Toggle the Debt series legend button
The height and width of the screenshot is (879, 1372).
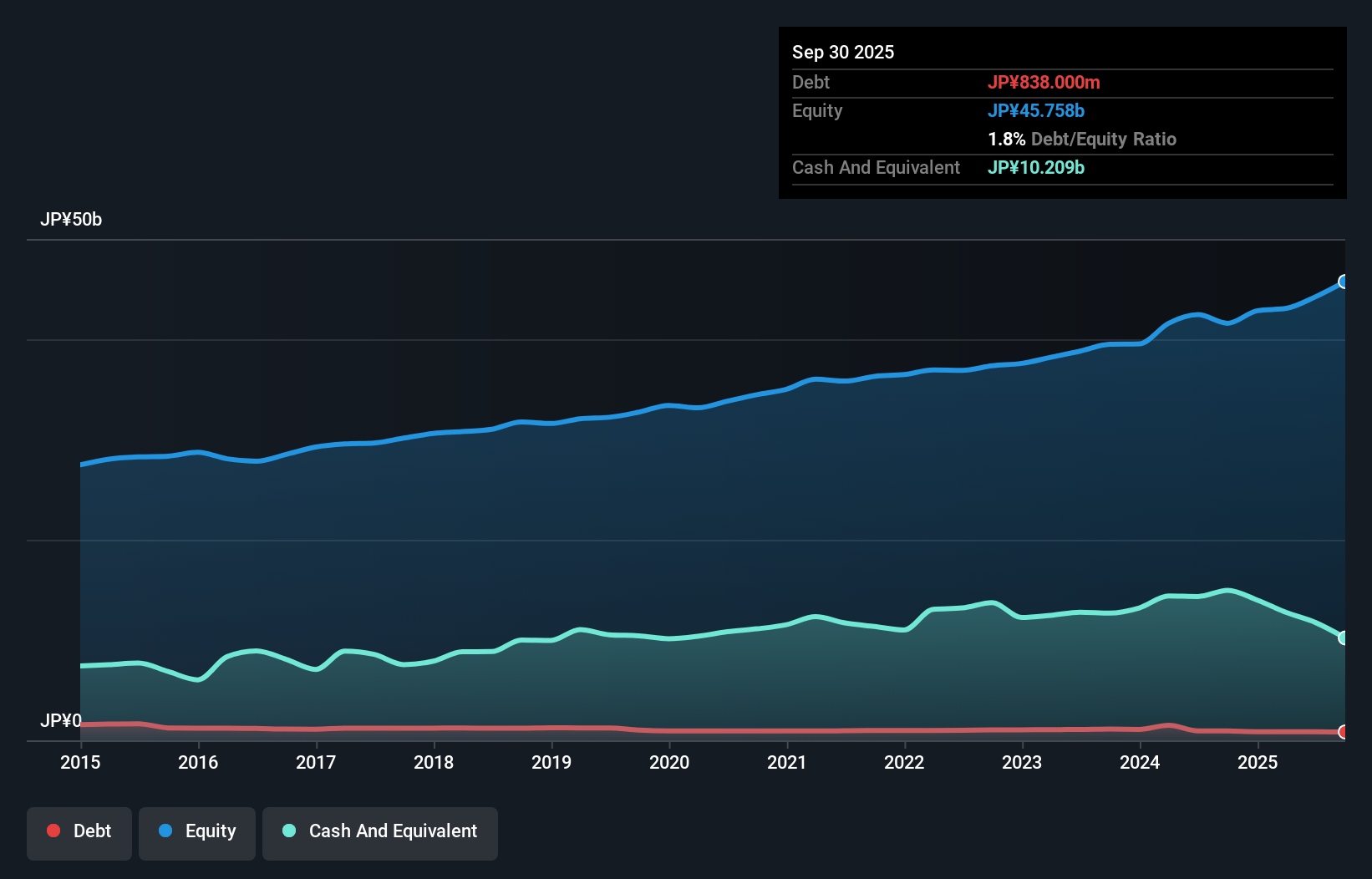click(x=79, y=833)
